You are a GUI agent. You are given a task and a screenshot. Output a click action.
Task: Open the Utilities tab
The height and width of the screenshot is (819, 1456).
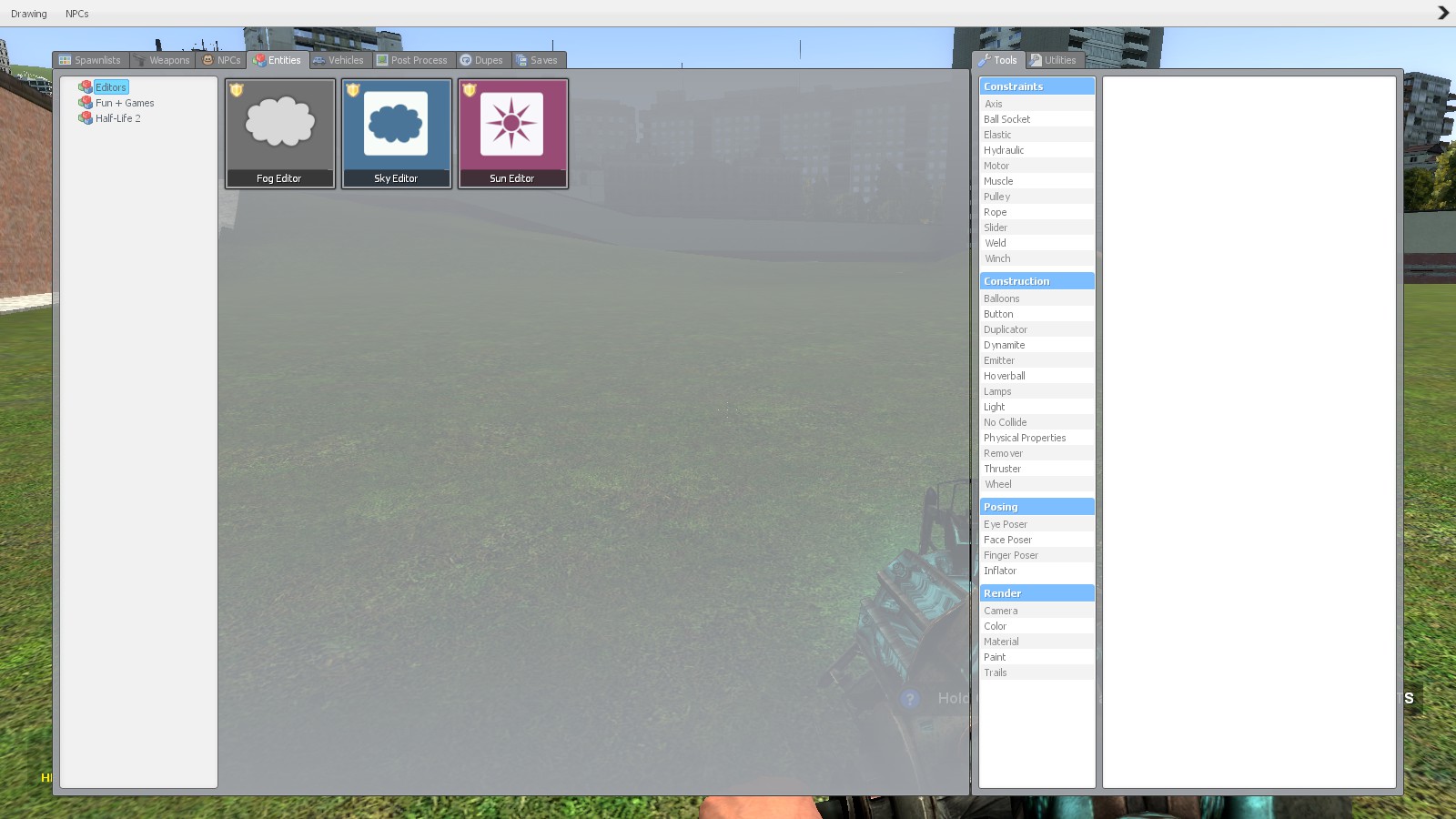(x=1054, y=60)
